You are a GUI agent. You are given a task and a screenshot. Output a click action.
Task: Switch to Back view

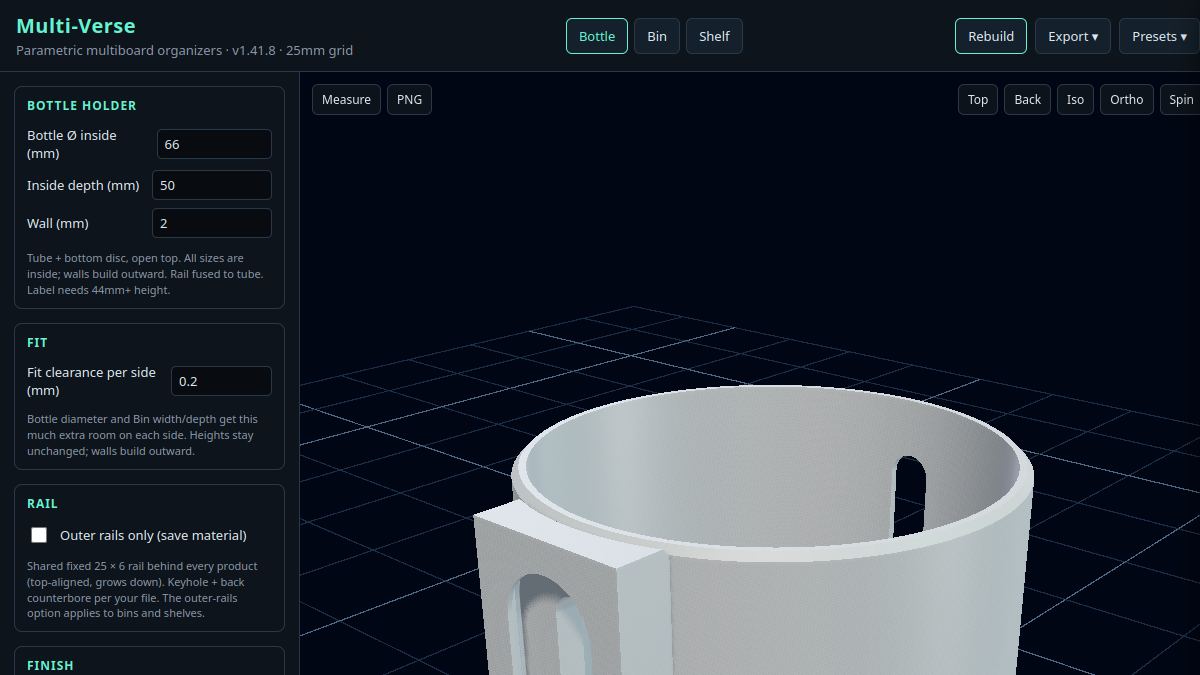pos(1027,100)
